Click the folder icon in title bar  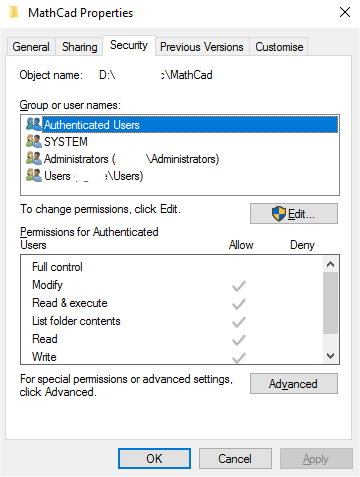(13, 13)
